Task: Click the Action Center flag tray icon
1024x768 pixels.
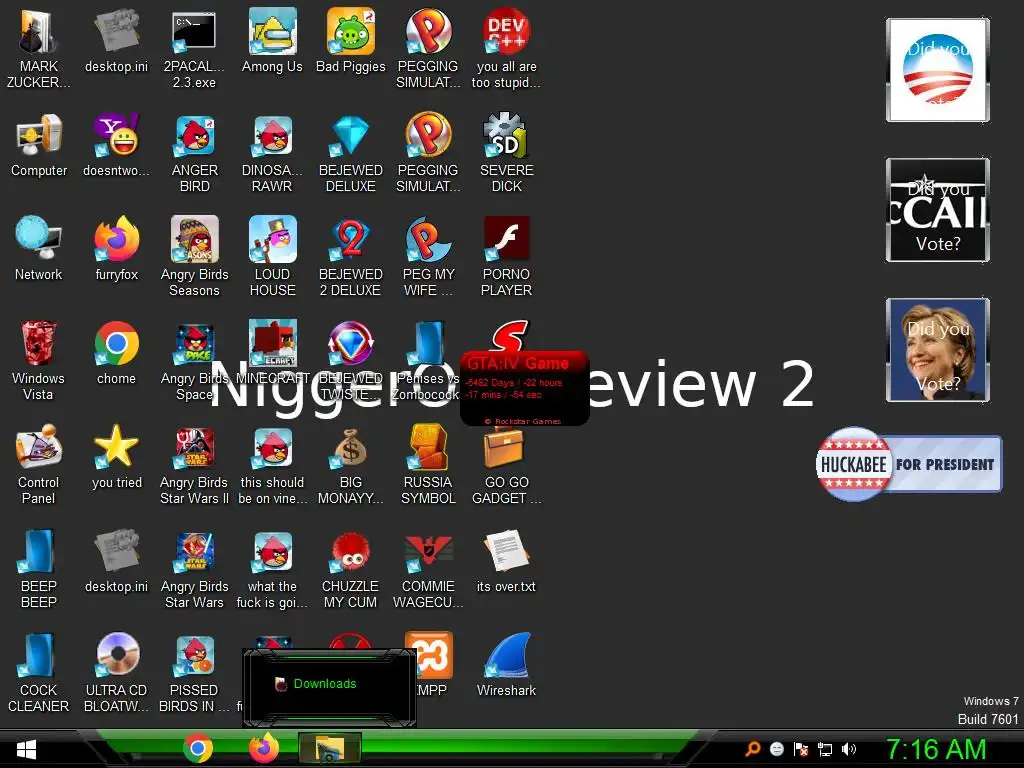Action: (x=801, y=749)
